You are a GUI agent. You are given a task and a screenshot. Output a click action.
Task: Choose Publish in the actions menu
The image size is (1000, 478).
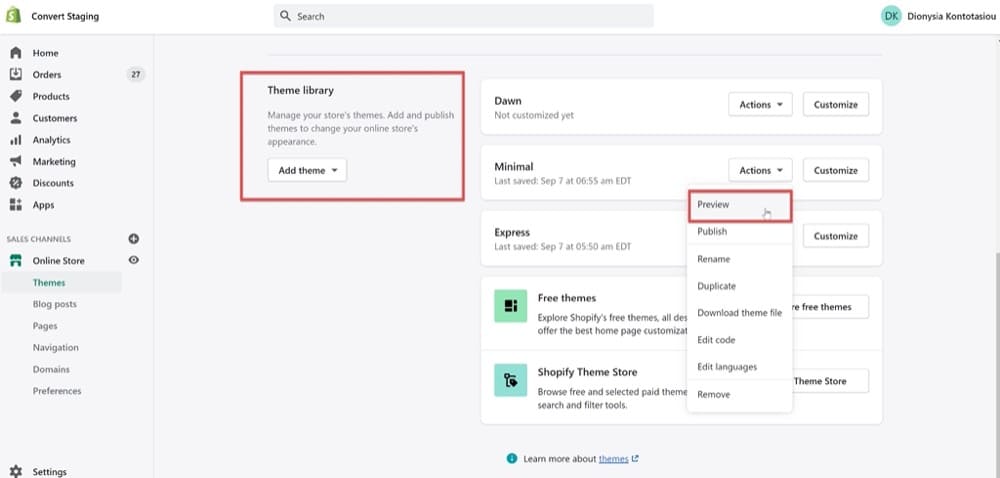click(x=712, y=232)
